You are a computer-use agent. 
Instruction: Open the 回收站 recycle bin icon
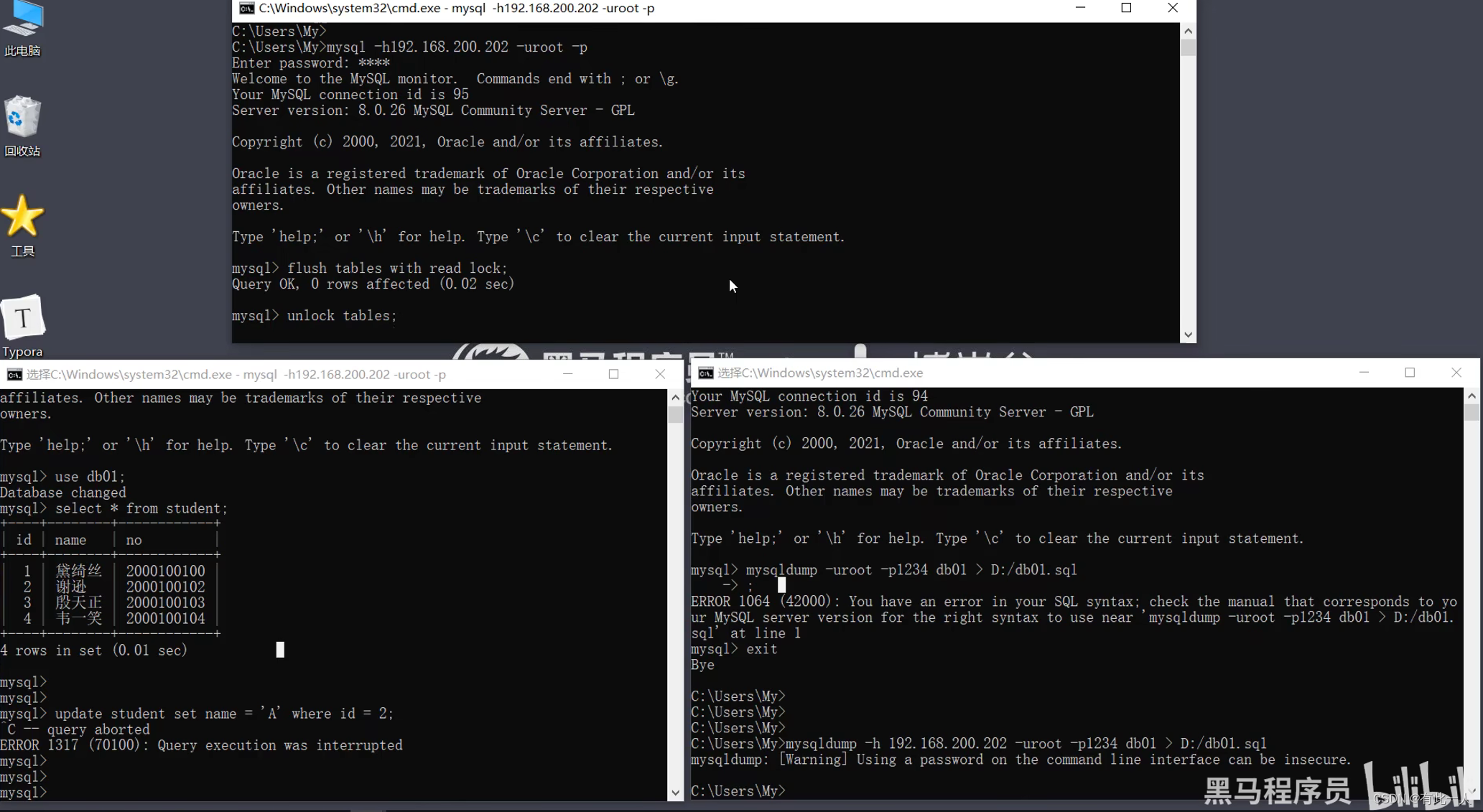(23, 126)
